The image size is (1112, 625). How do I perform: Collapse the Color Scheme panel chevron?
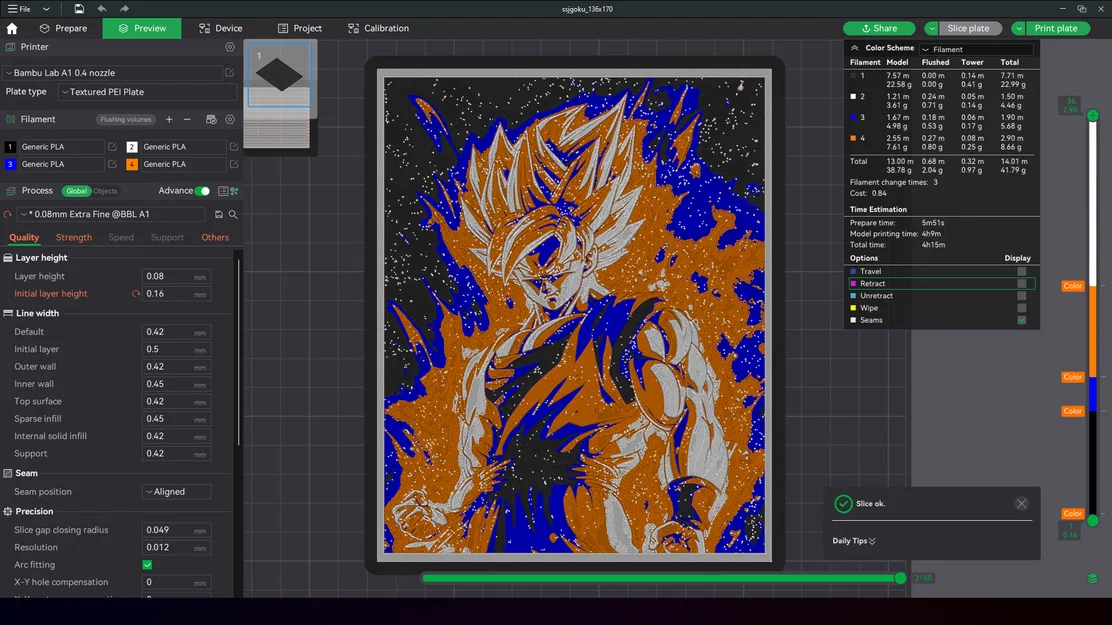(854, 48)
